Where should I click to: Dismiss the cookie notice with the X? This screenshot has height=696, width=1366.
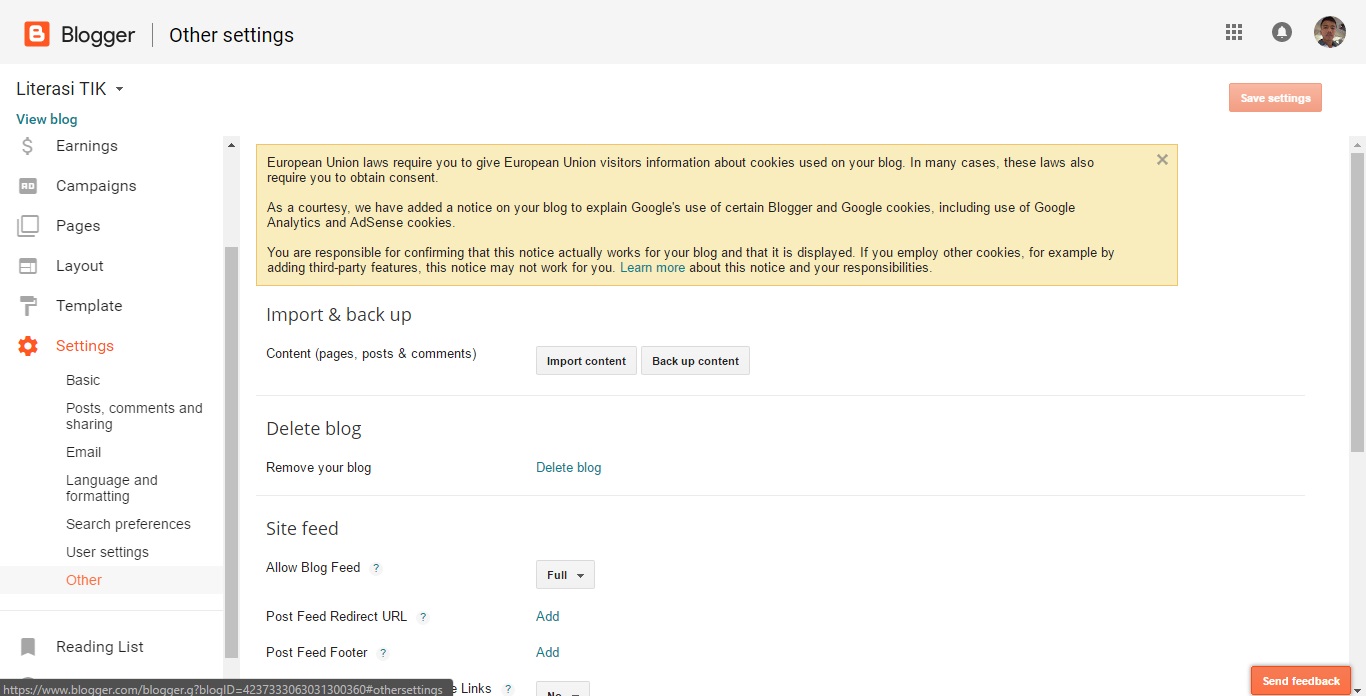[x=1162, y=159]
